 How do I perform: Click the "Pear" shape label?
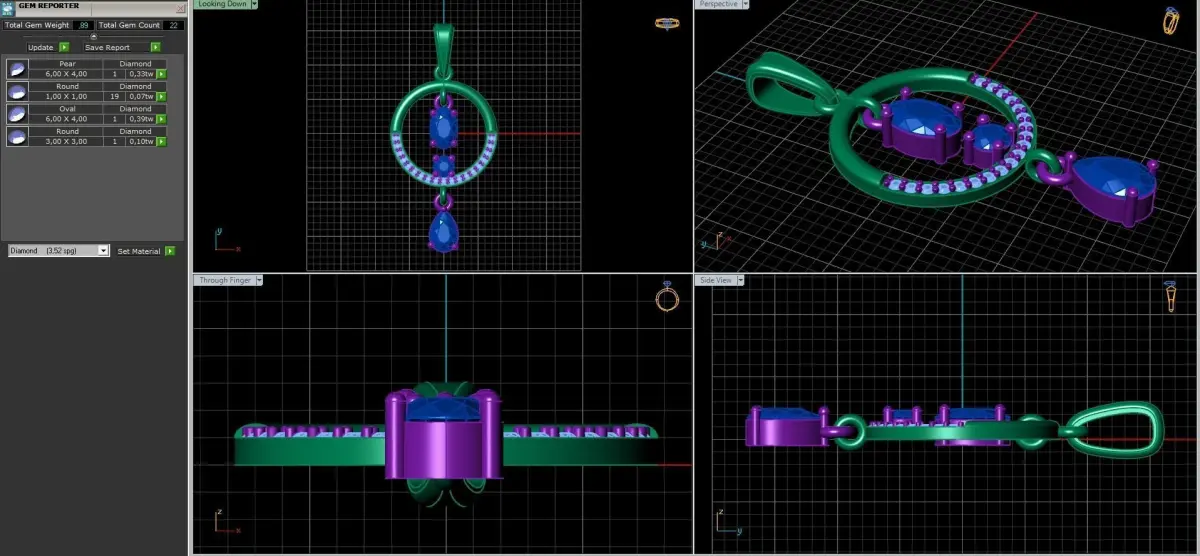(x=67, y=64)
